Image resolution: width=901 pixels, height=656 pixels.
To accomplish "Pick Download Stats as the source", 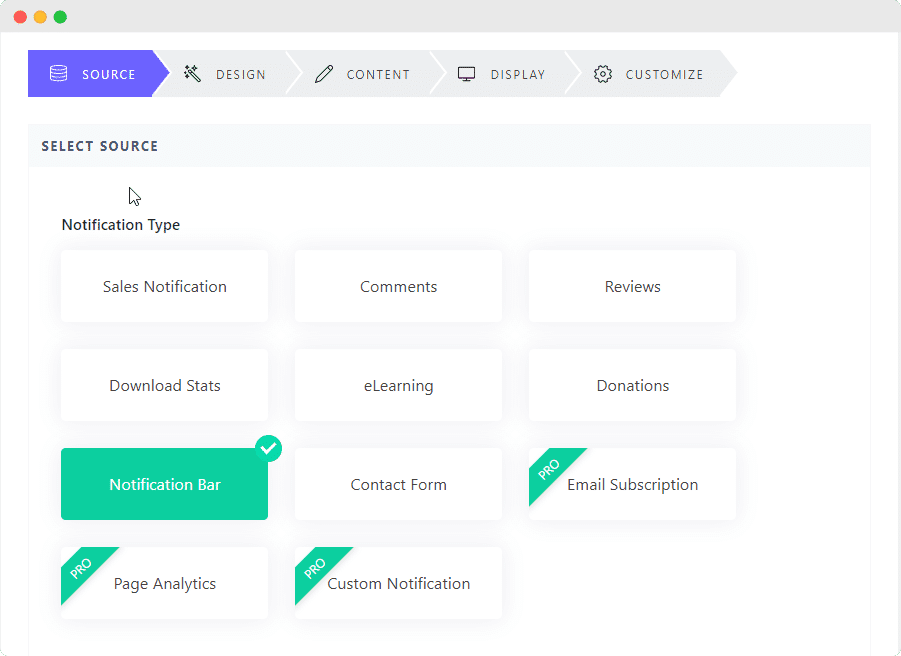I will pos(164,385).
